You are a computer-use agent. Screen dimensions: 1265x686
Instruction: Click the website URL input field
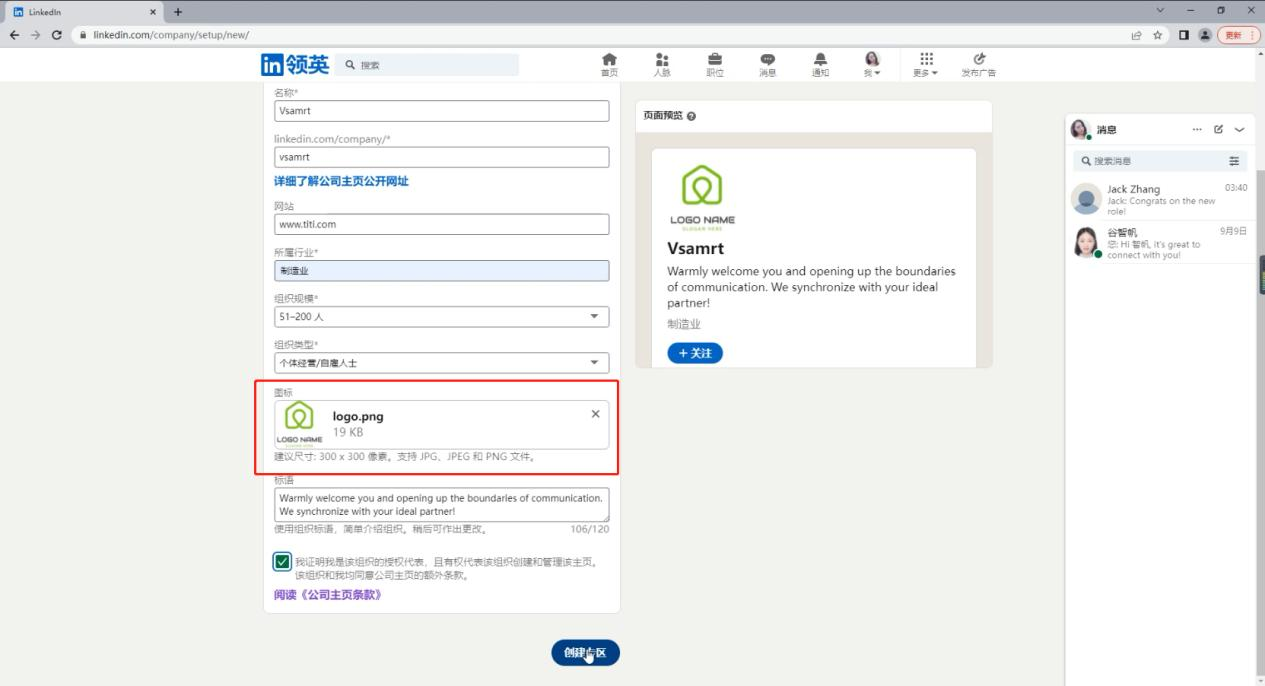441,225
